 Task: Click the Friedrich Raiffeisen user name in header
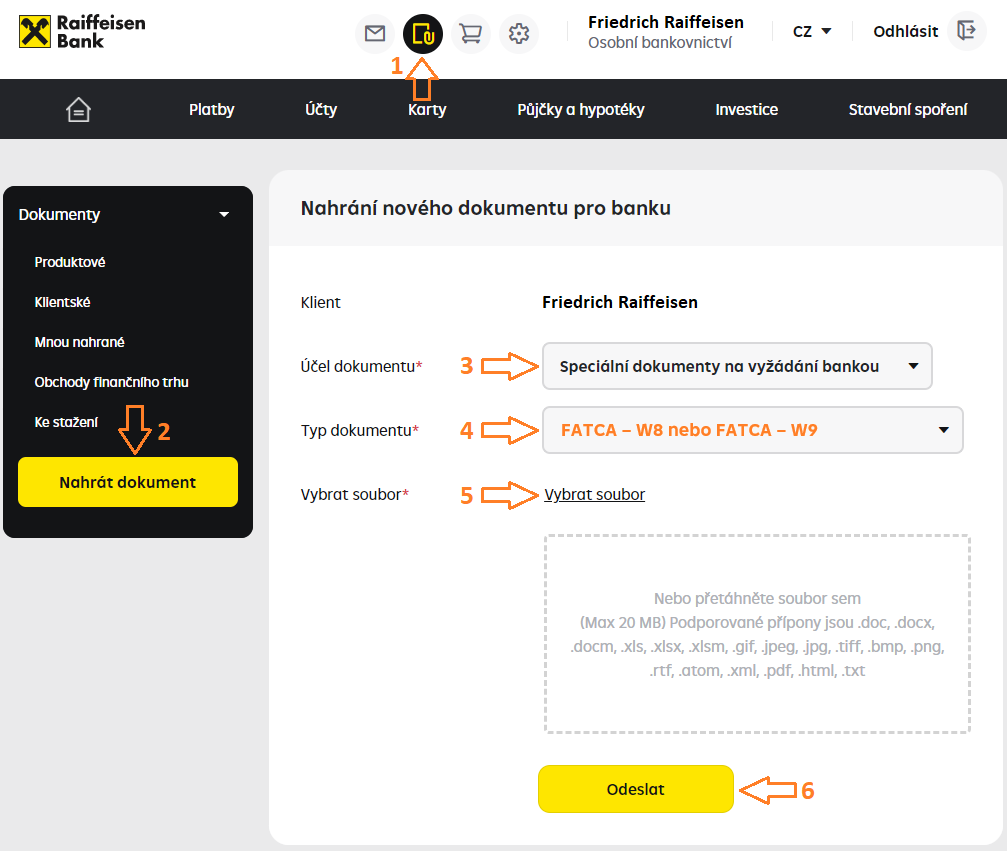click(666, 22)
